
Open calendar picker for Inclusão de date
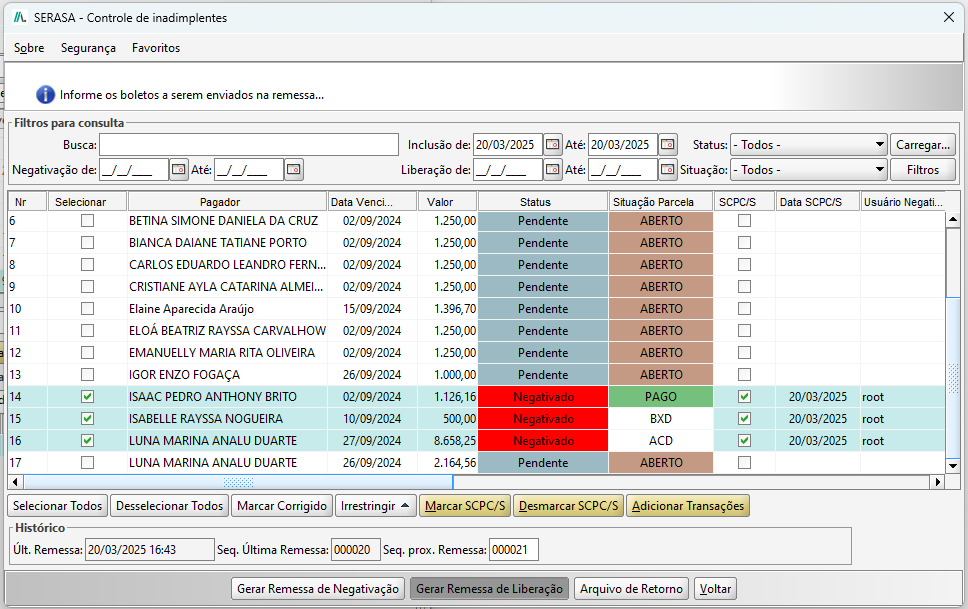pos(553,145)
